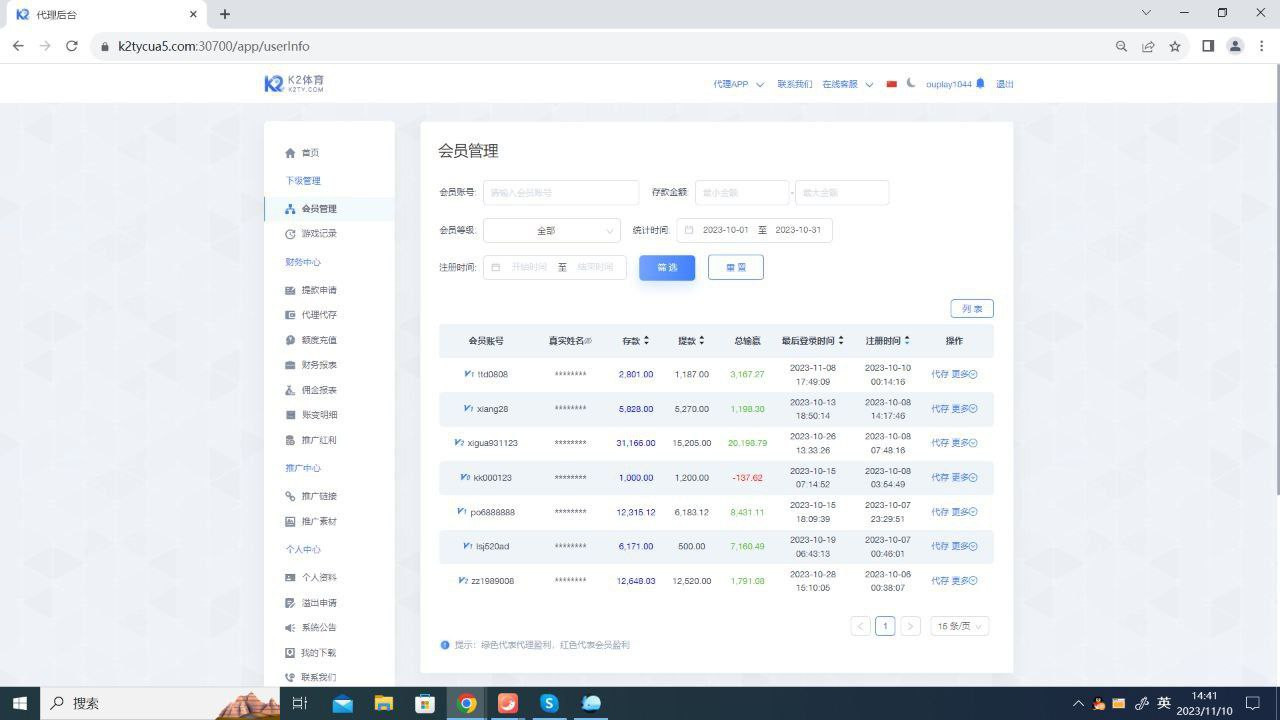Sort by 注册时间 column arrows

click(x=907, y=341)
